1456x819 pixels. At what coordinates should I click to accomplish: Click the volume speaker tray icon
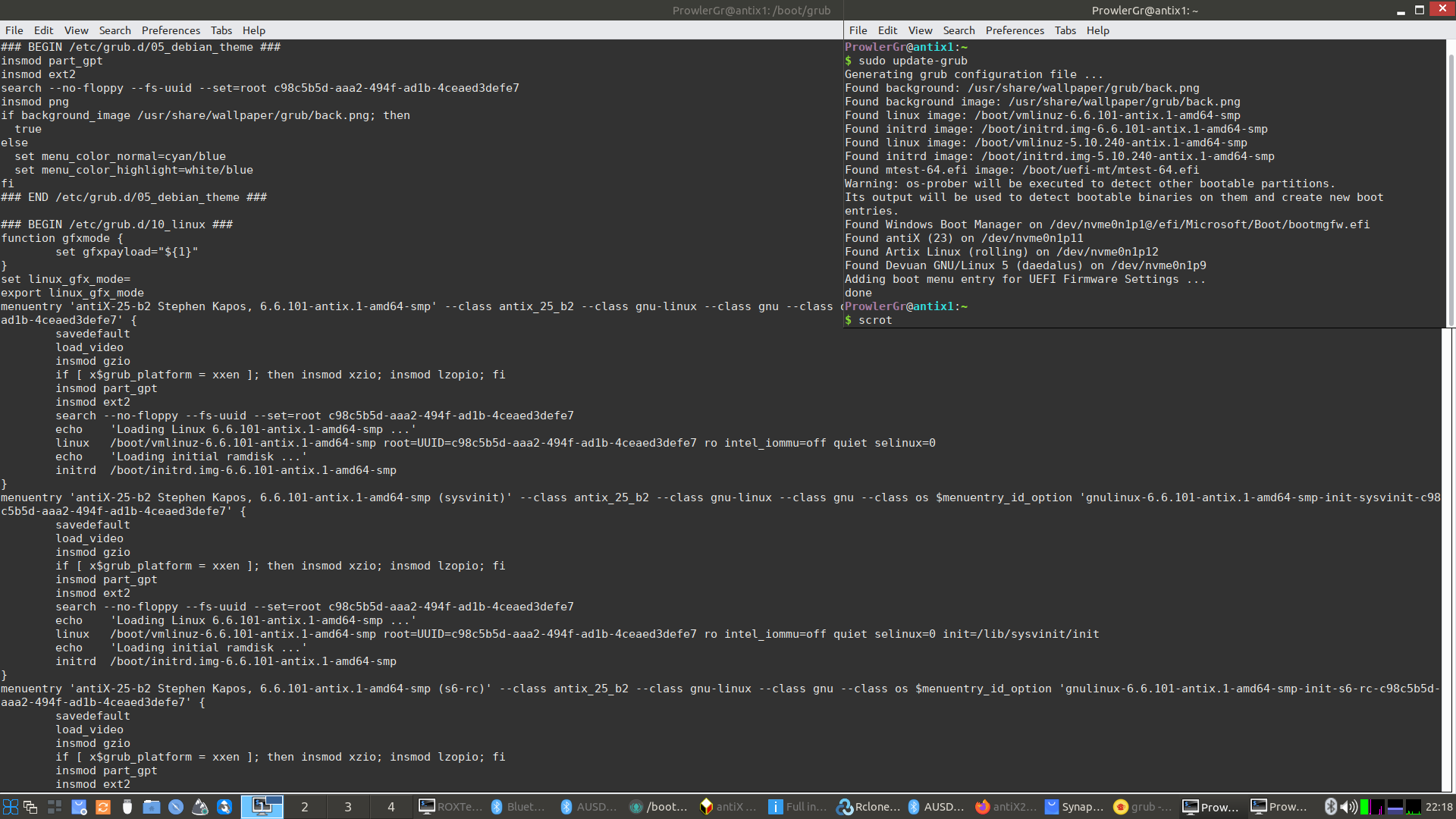pos(1348,807)
